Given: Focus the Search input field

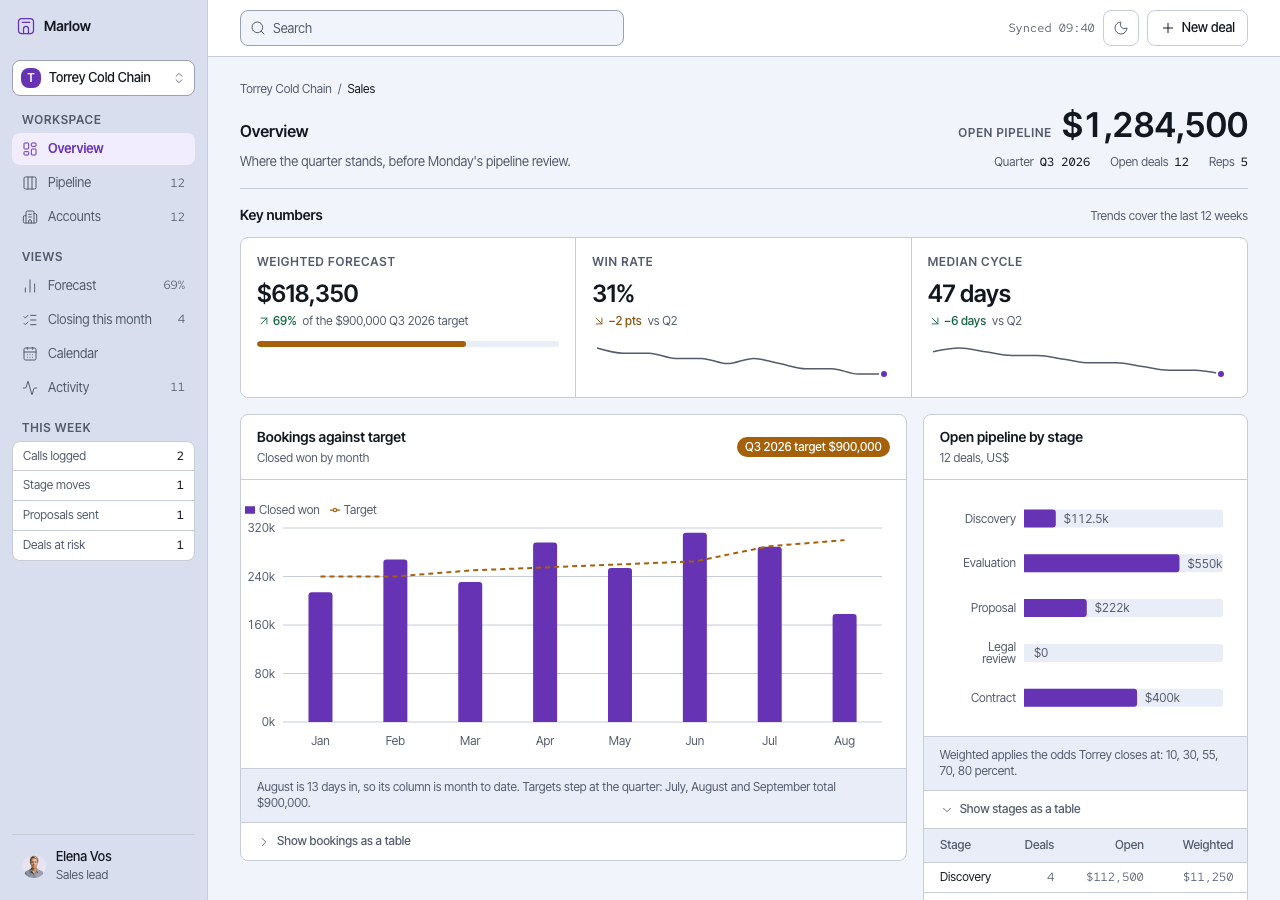Looking at the screenshot, I should (432, 28).
